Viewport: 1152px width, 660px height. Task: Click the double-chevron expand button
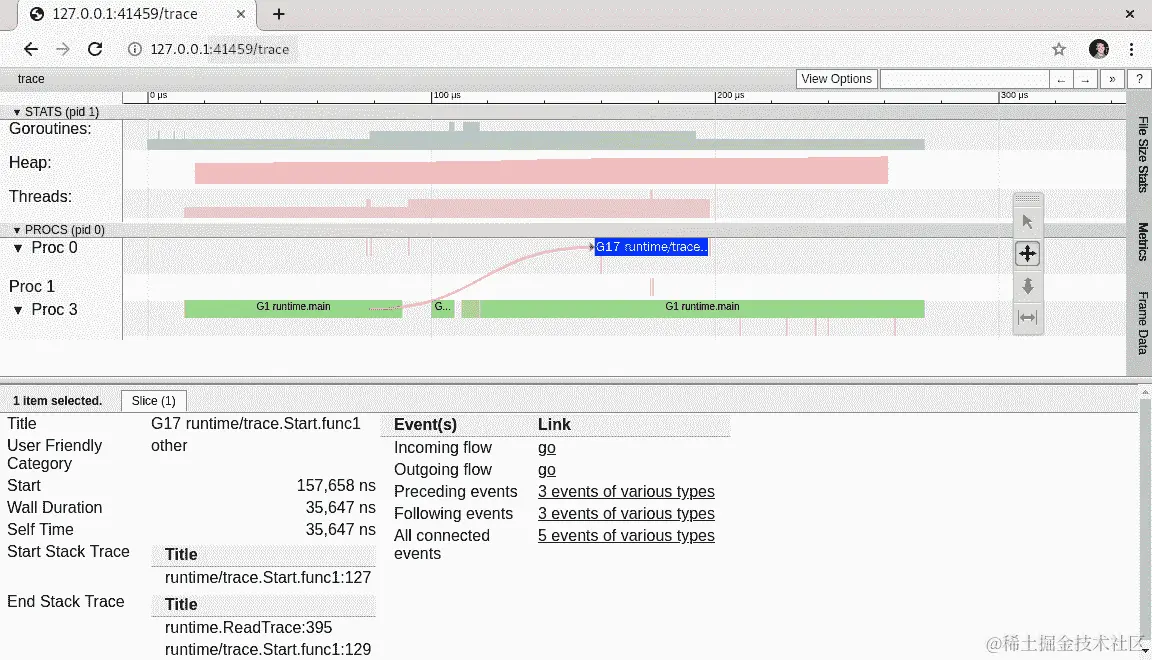[x=1112, y=79]
